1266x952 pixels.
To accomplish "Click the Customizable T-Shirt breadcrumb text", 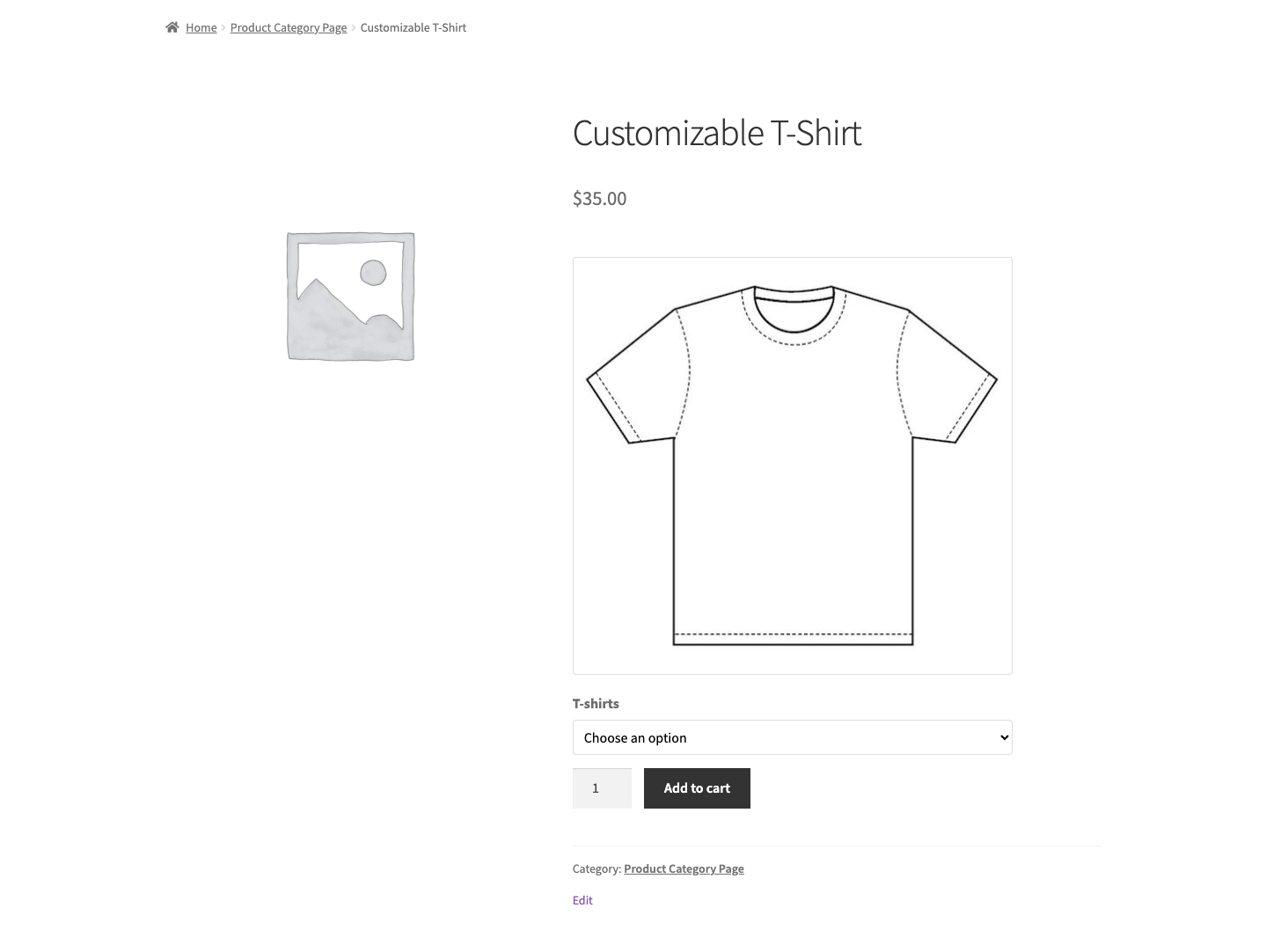I will [413, 27].
